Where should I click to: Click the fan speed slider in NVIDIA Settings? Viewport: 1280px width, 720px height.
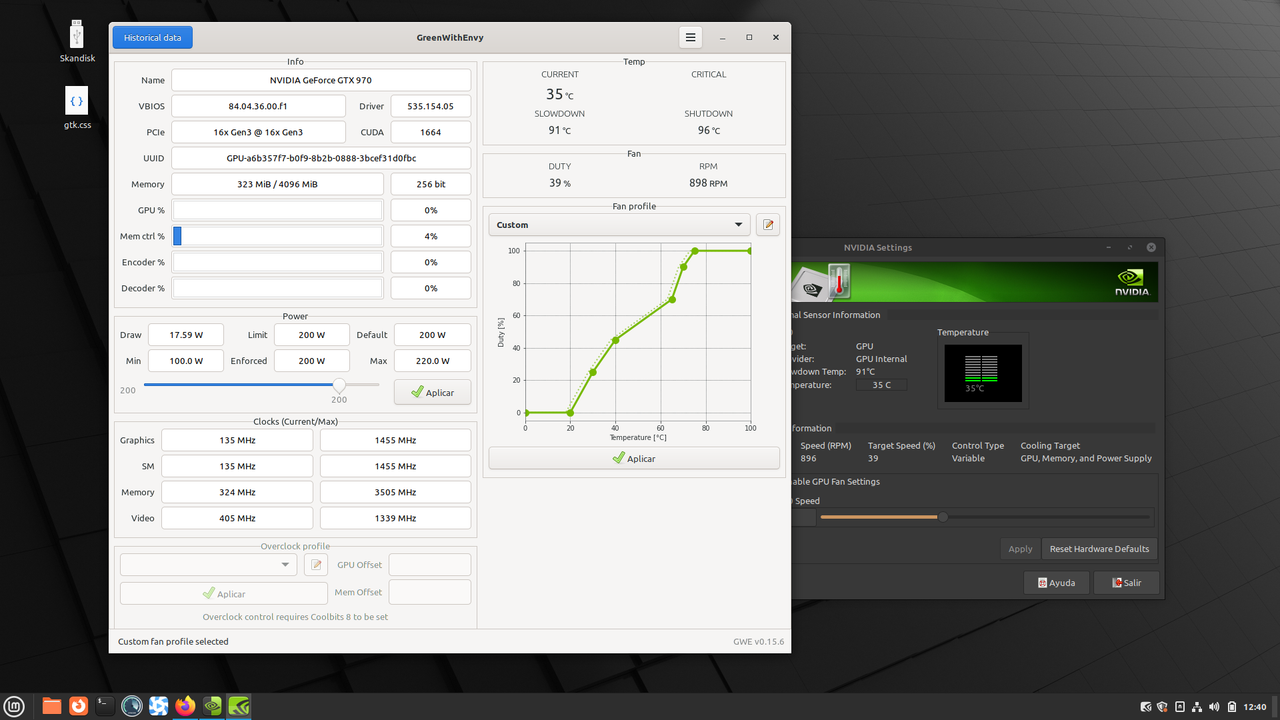point(985,517)
